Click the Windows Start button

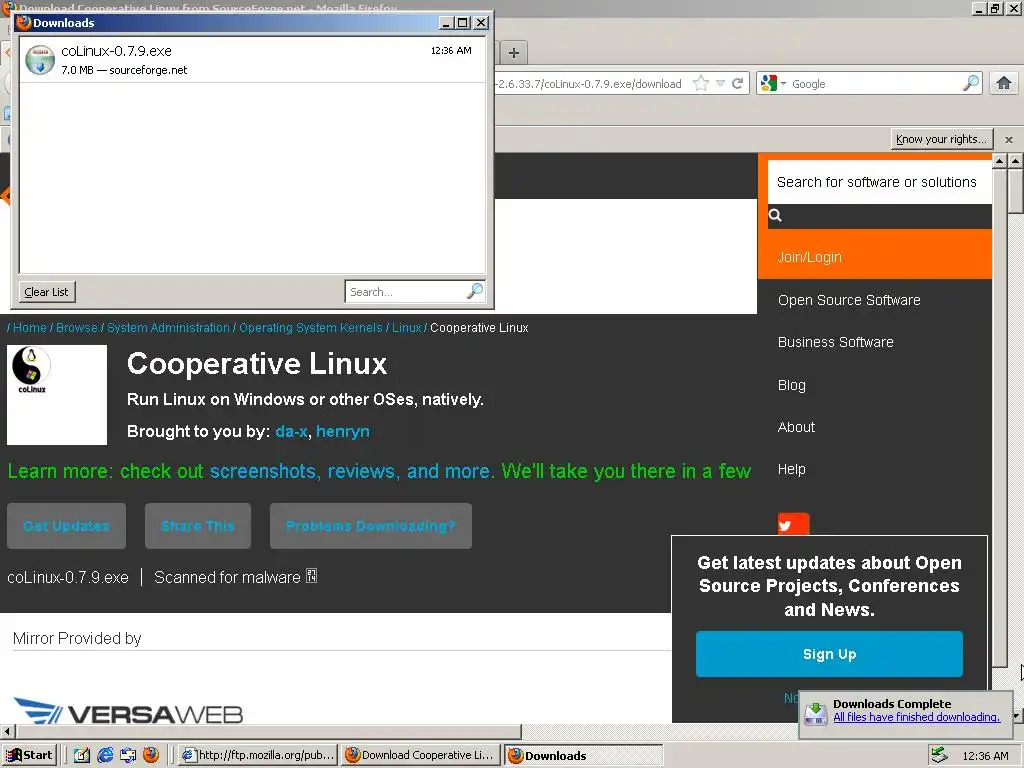[x=29, y=755]
